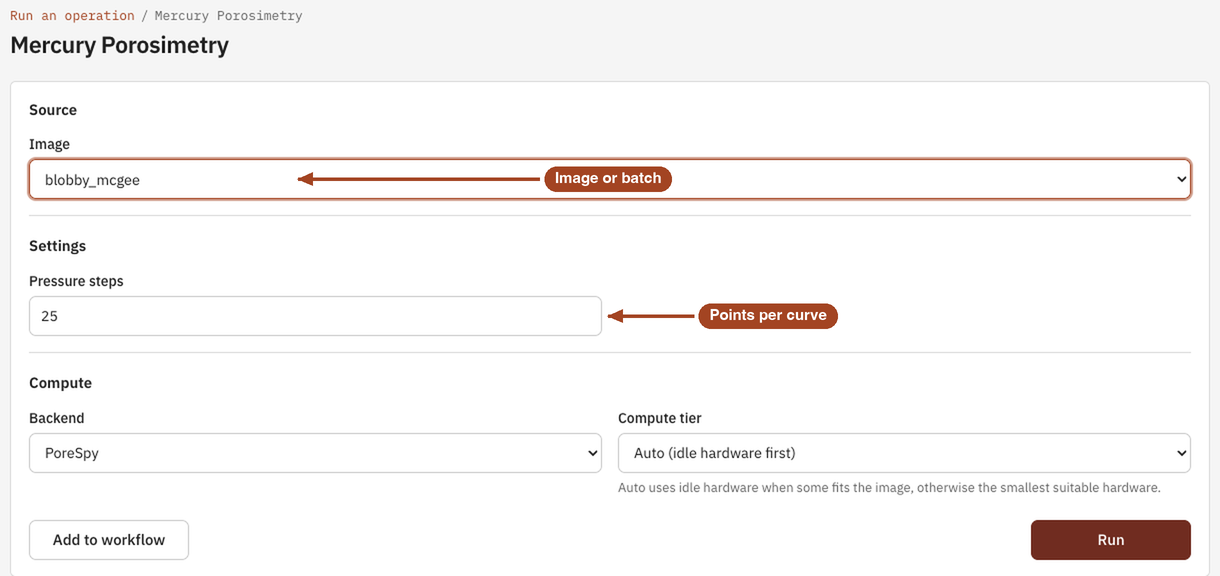Click the Auto uses idle hardware help text
The image size is (1220, 576).
point(889,488)
